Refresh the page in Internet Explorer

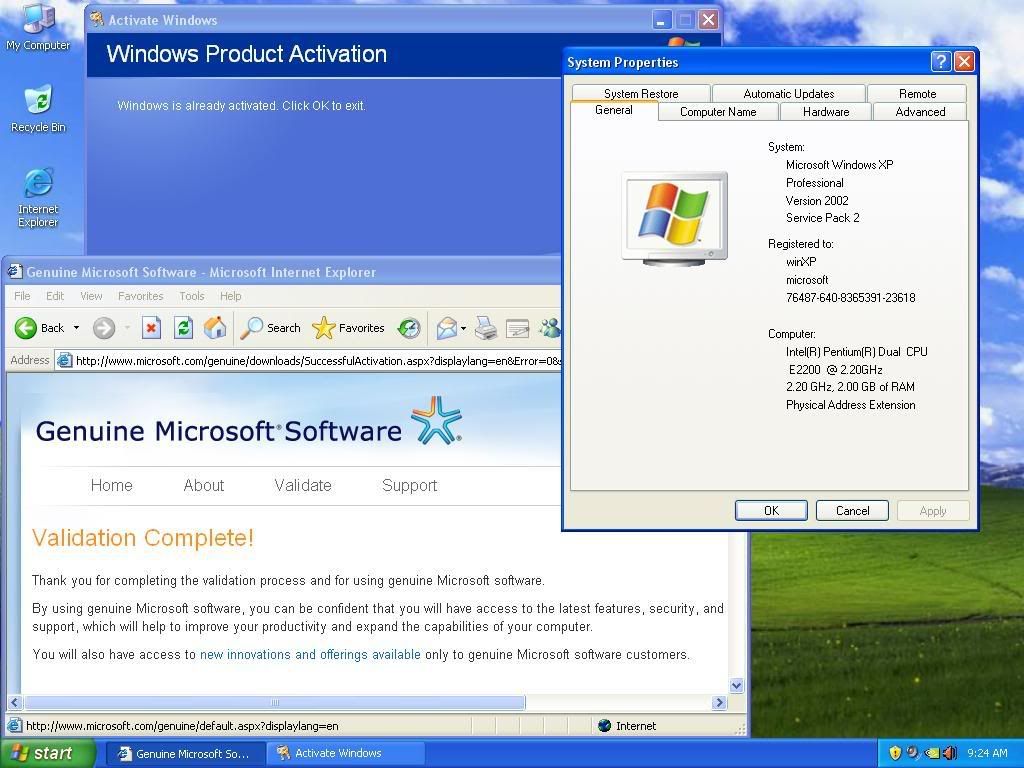pyautogui.click(x=184, y=328)
